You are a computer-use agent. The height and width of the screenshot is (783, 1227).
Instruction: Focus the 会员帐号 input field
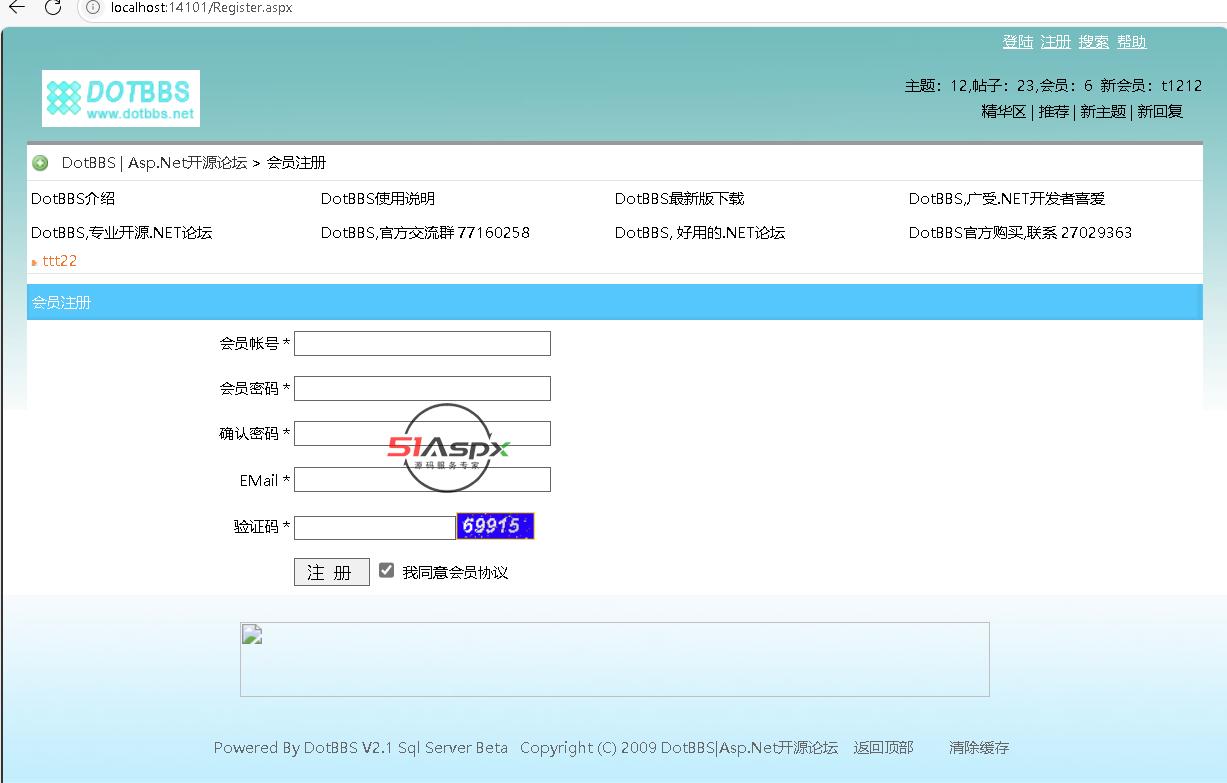tap(422, 343)
